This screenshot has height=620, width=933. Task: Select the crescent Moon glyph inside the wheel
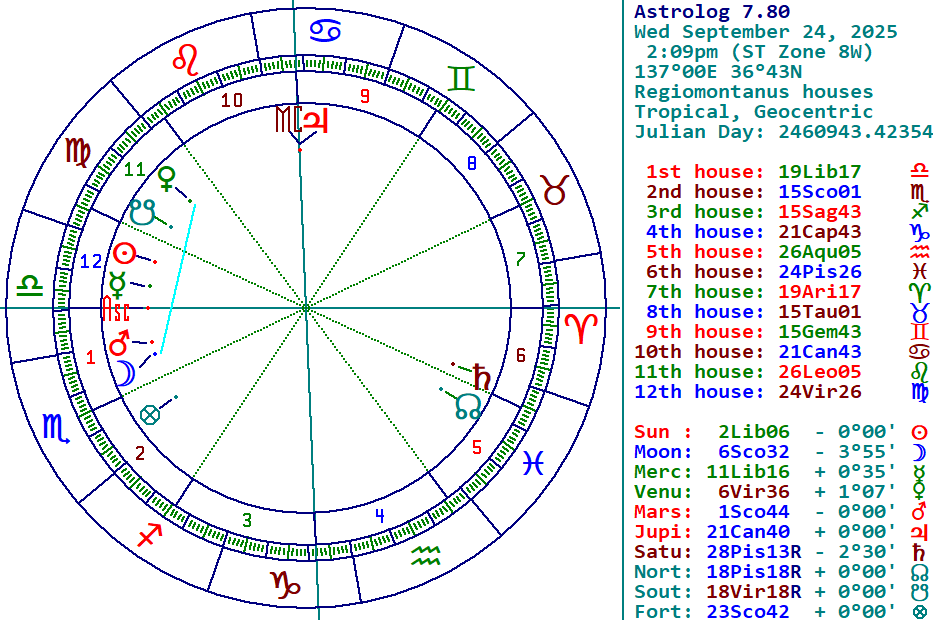coord(123,373)
